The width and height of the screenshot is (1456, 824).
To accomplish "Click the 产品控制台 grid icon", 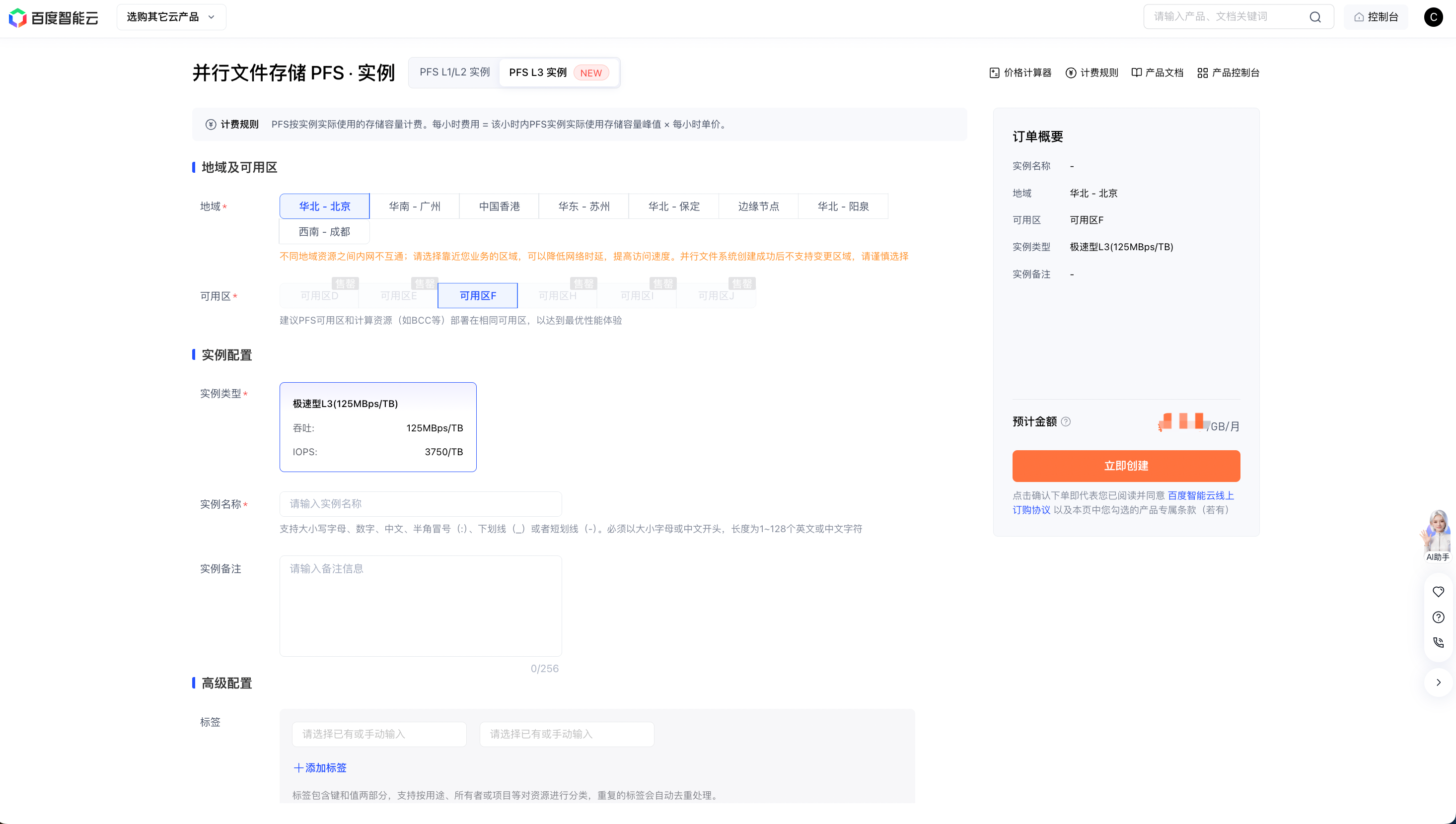I will [x=1203, y=72].
